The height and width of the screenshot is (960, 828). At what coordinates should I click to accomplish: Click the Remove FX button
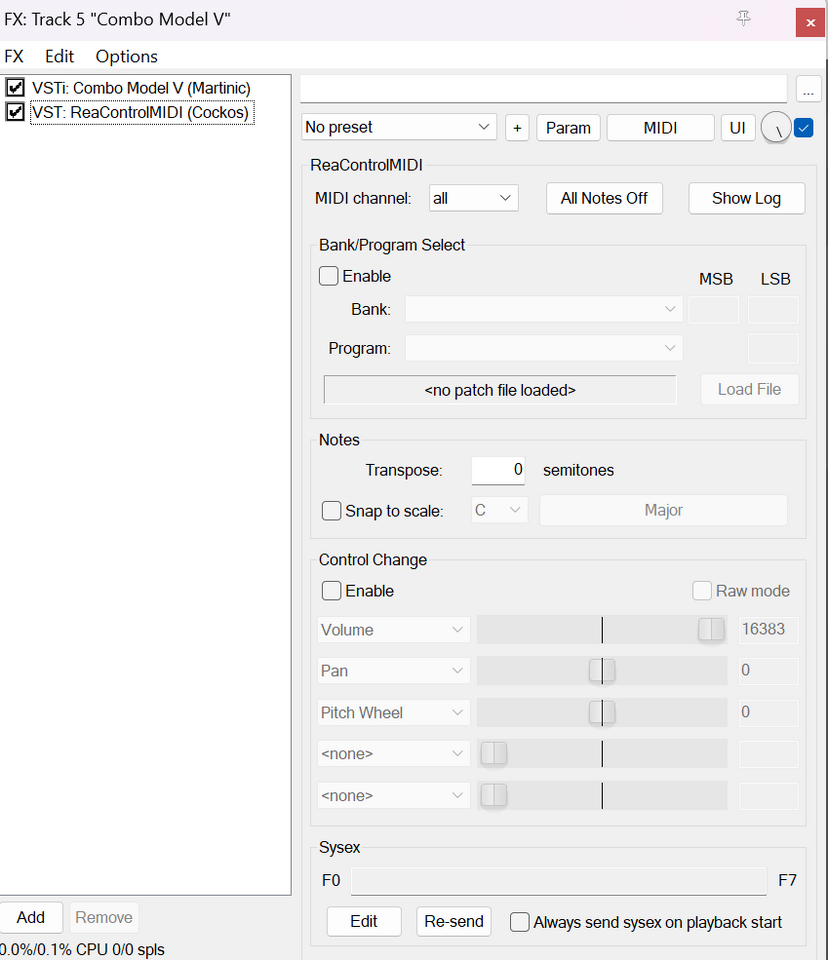point(104,917)
